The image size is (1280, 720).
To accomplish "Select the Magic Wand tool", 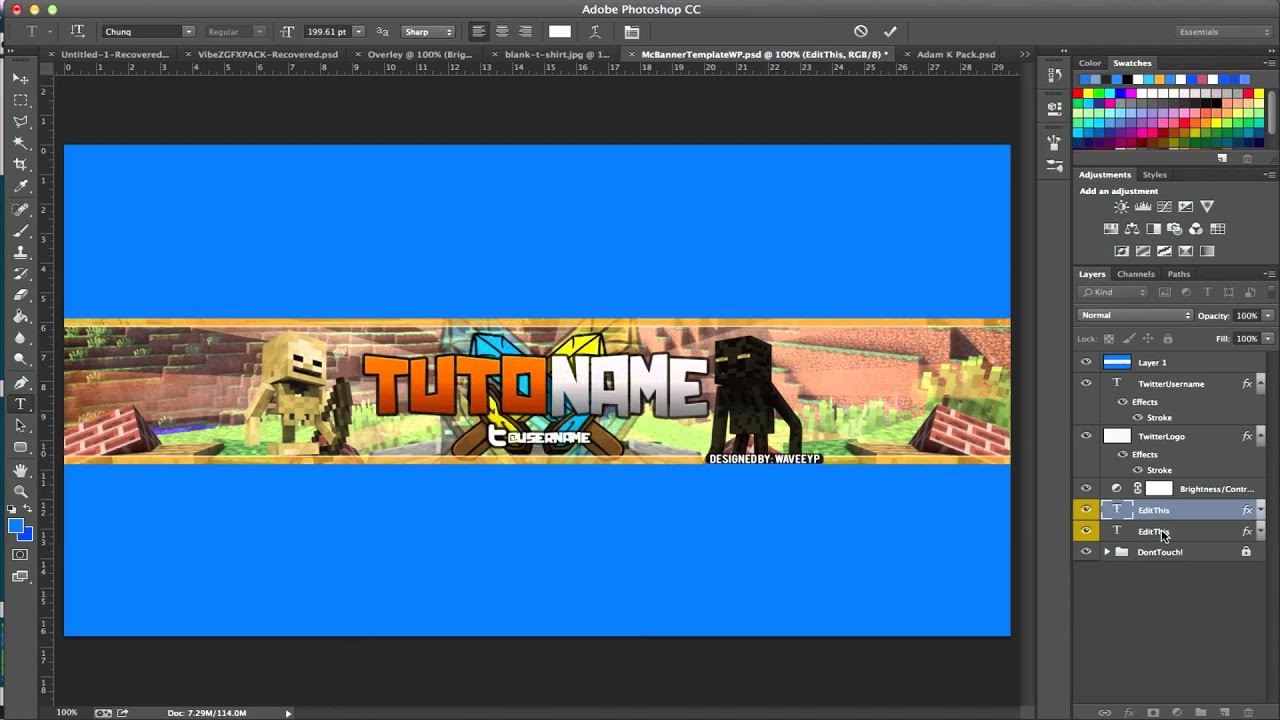I will pyautogui.click(x=20, y=143).
